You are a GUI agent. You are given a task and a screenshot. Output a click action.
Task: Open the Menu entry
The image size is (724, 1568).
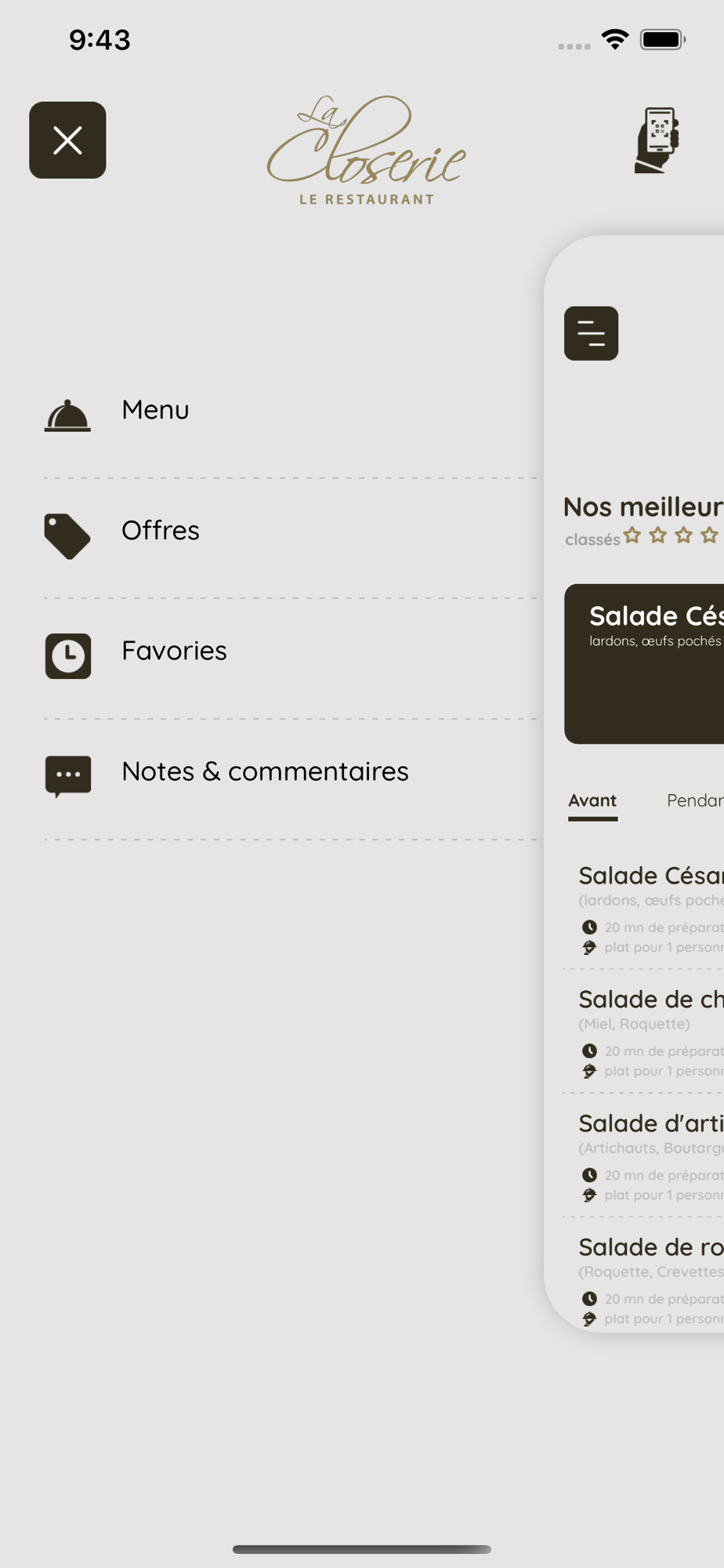point(155,410)
